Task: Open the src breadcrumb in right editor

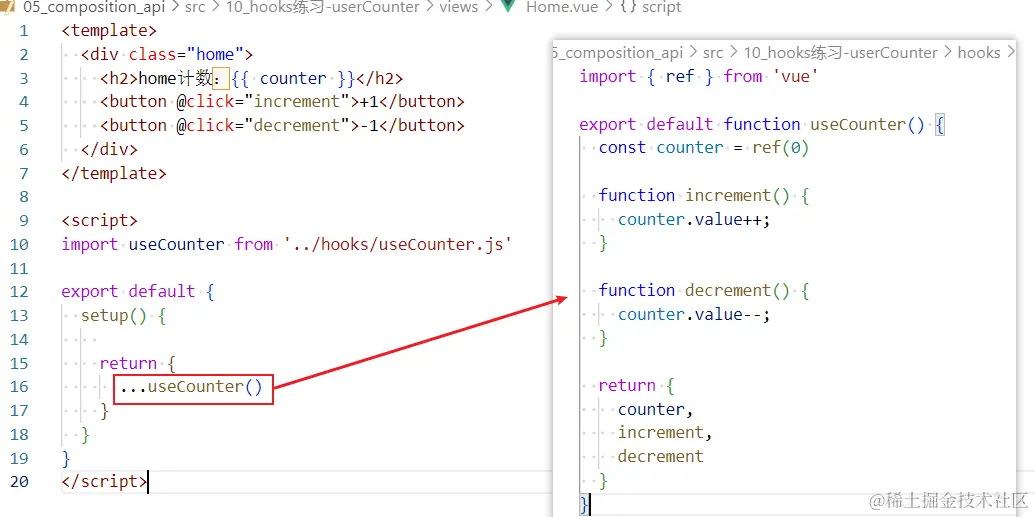Action: pos(713,53)
